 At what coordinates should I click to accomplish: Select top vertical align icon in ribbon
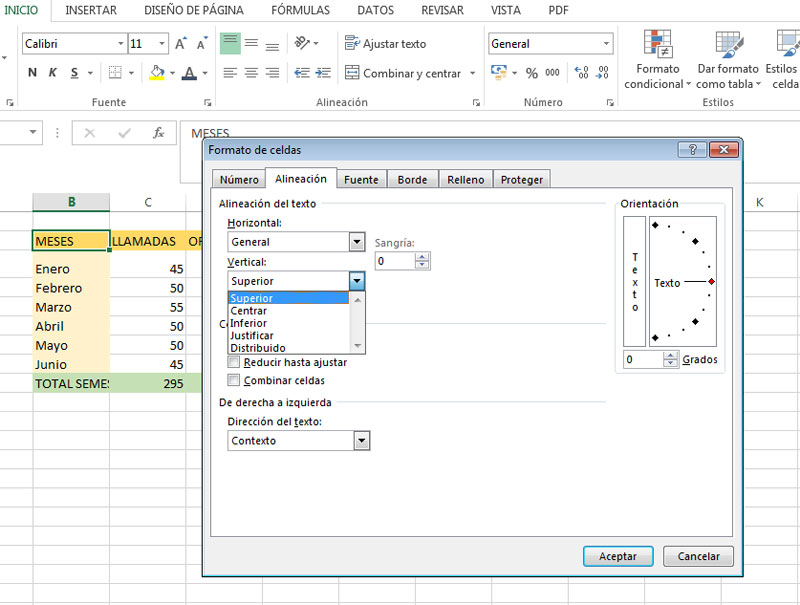pos(230,43)
